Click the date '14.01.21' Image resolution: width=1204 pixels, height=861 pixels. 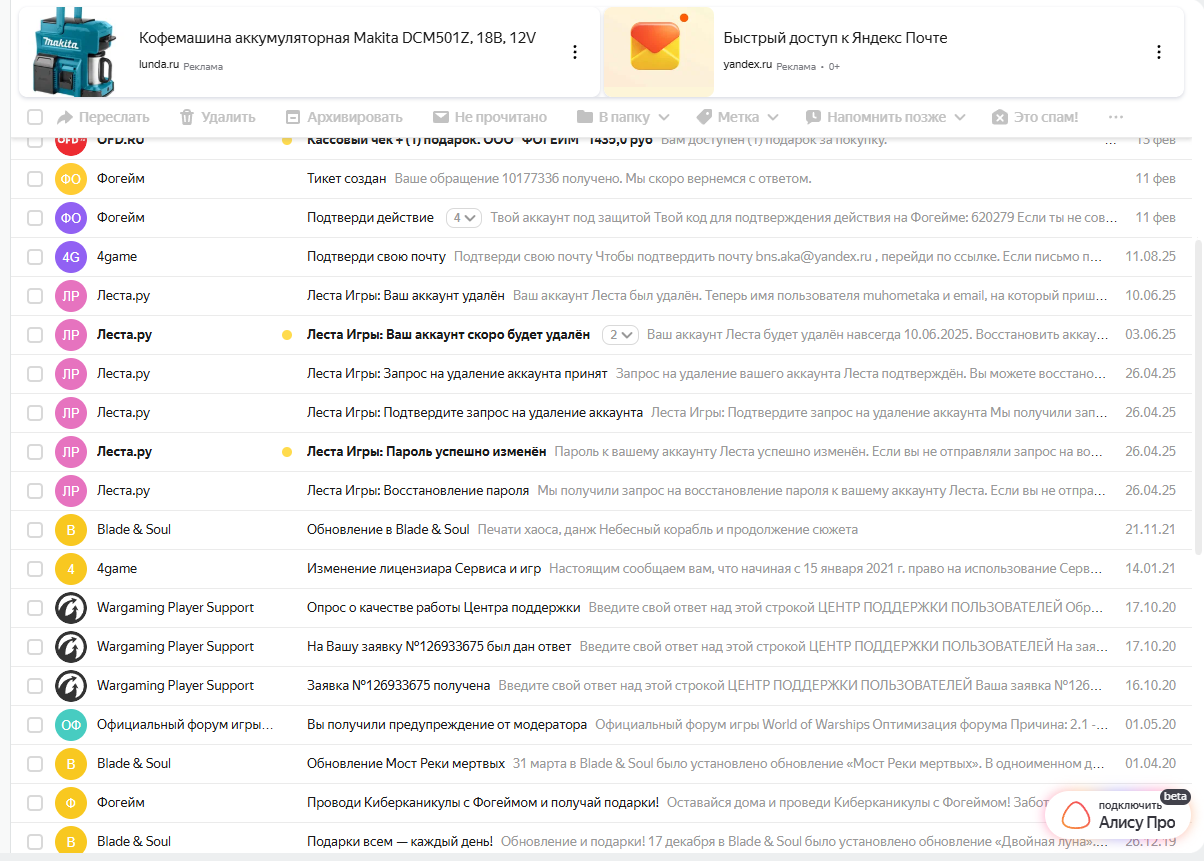[1150, 569]
